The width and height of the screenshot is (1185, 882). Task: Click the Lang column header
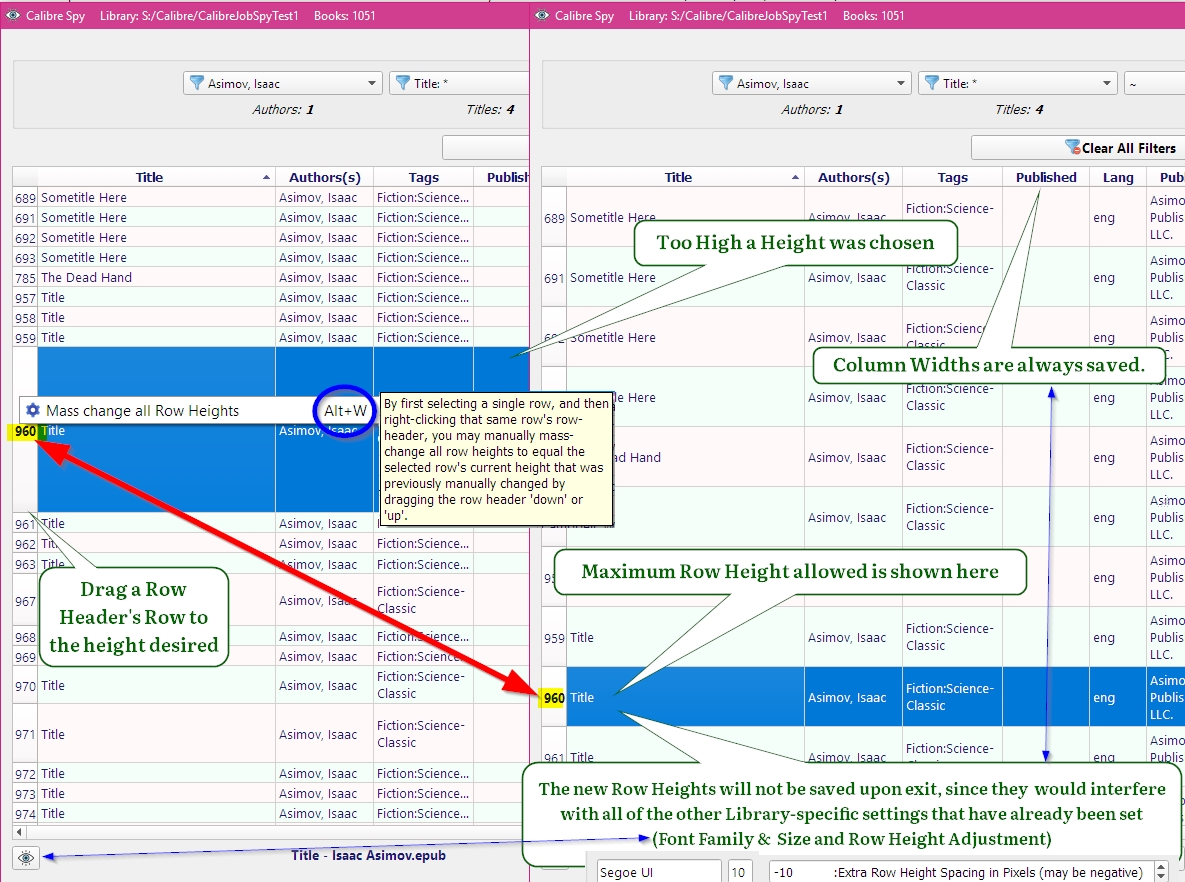[1118, 178]
